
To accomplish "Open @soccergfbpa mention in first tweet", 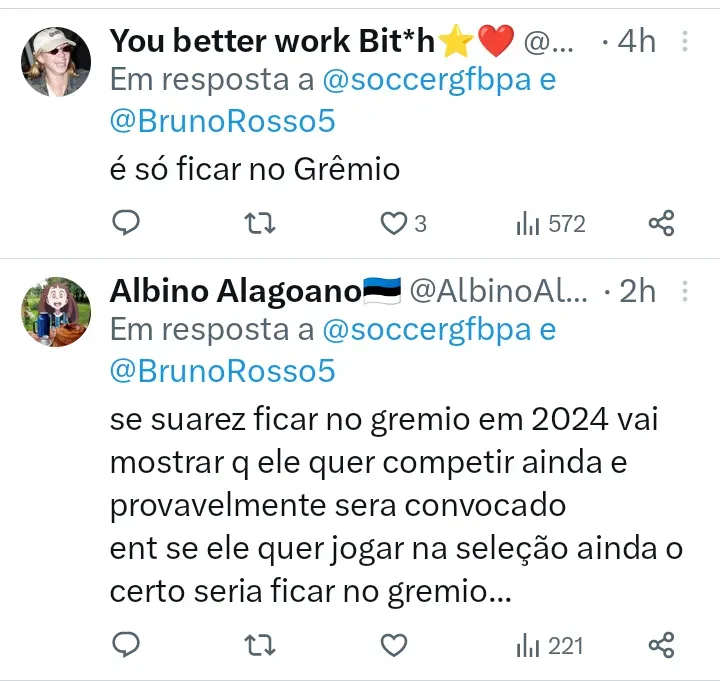I will pos(425,79).
